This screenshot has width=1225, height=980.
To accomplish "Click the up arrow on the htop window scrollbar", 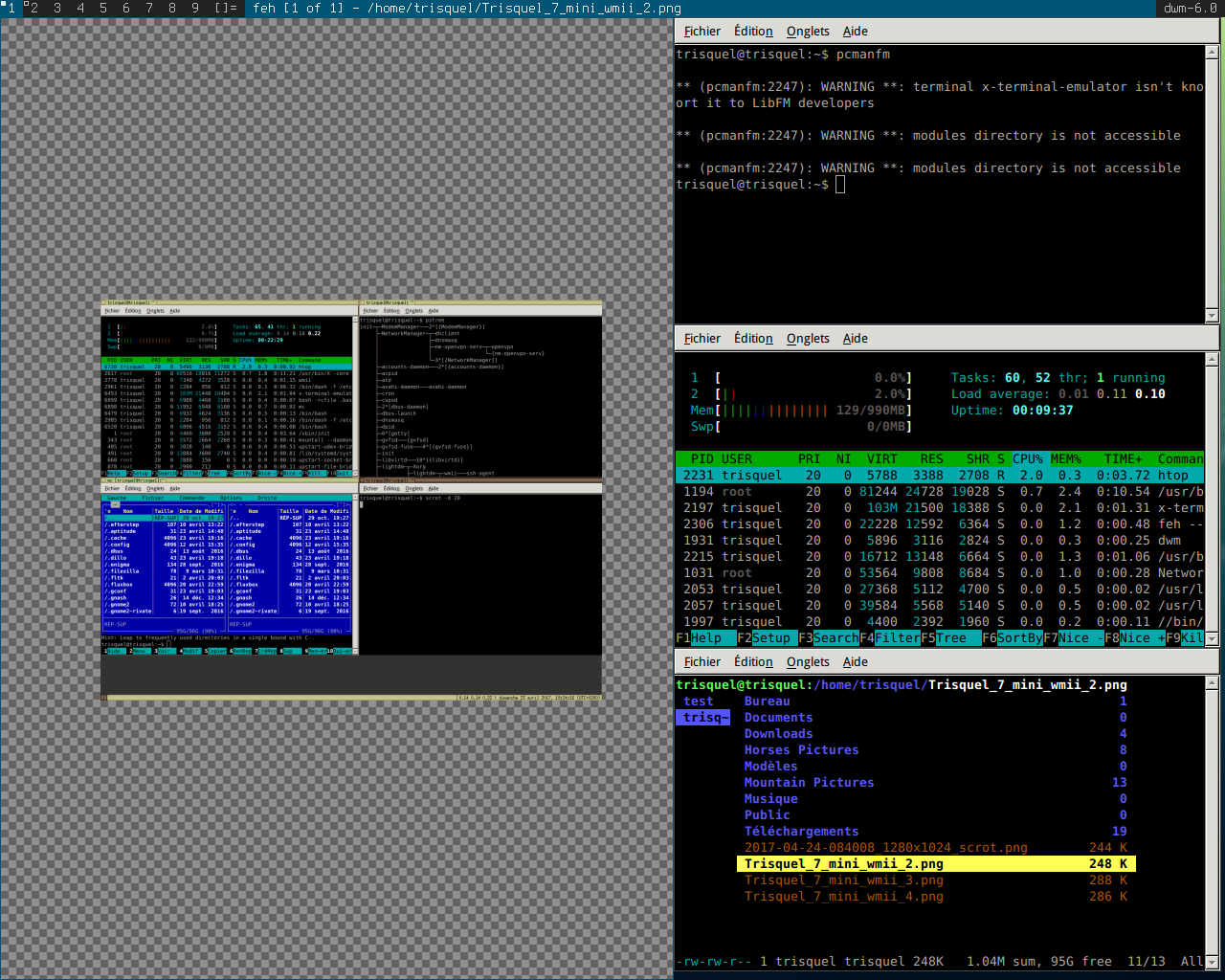I will 1211,359.
